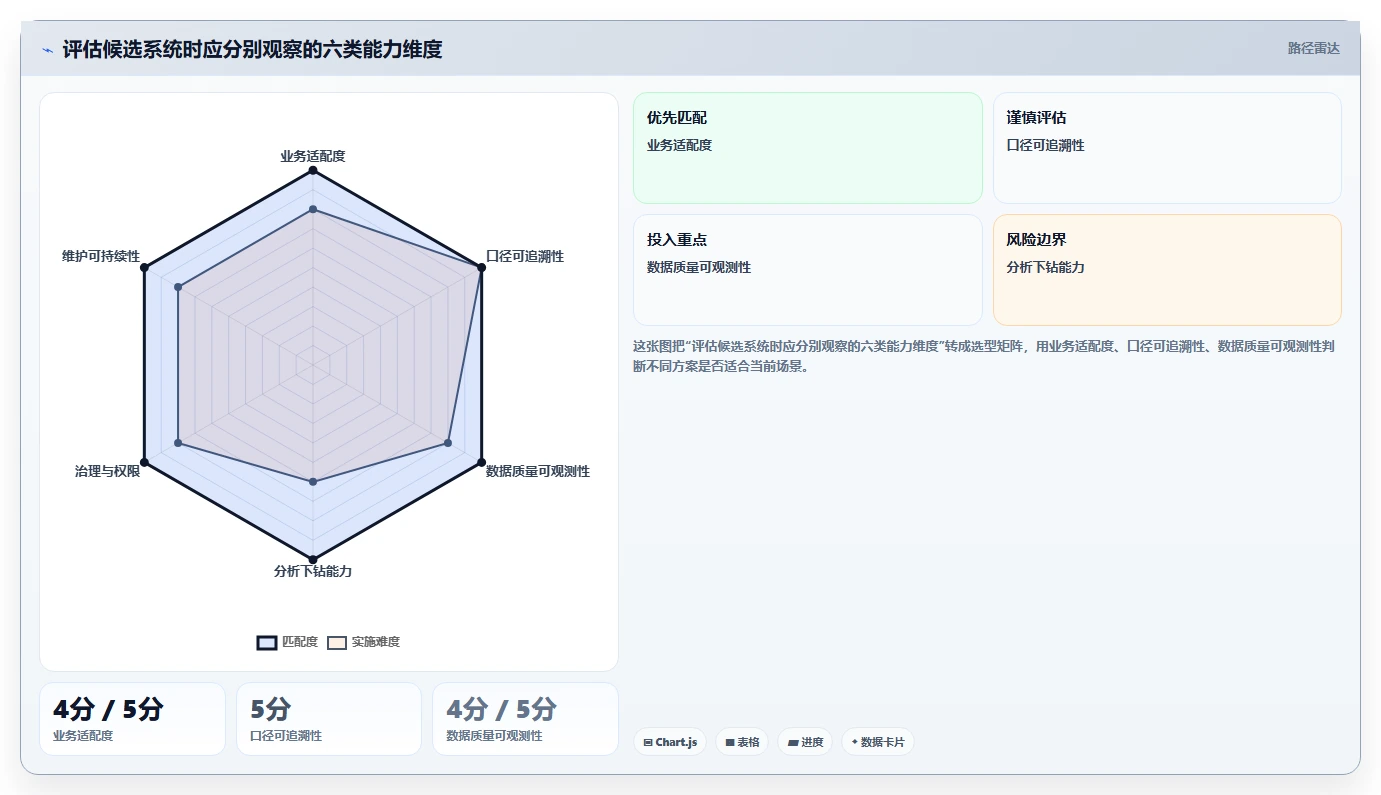This screenshot has width=1381, height=795.
Task: Click the 口径可追溯性 axis label on the radar
Action: [525, 256]
